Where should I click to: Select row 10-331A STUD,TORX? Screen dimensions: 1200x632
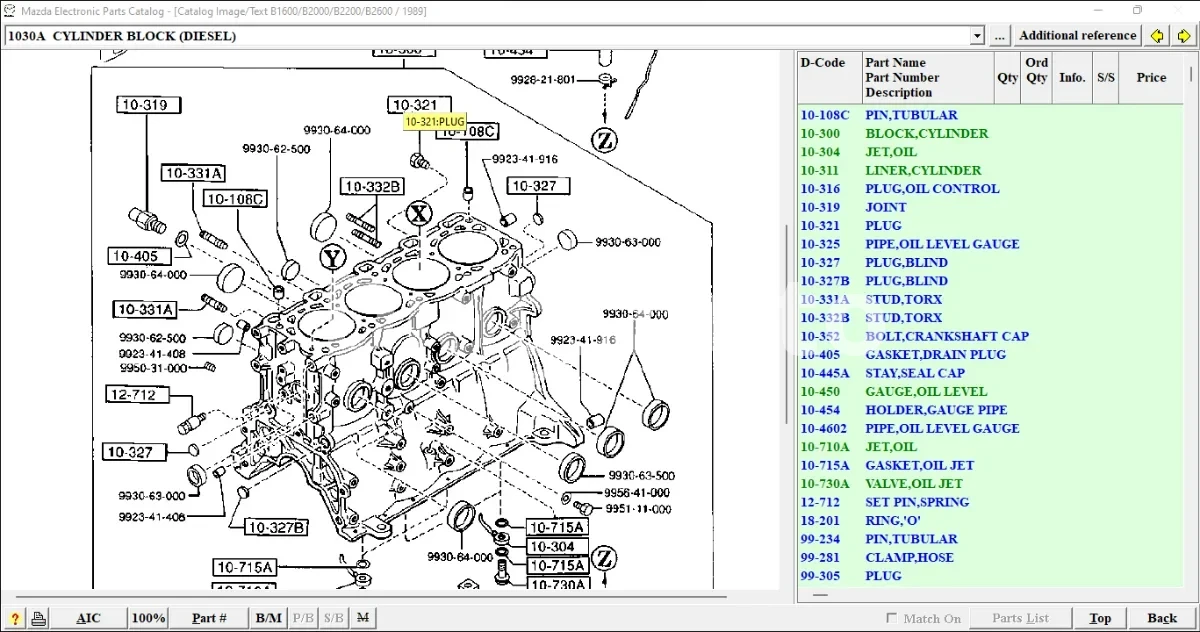[x=990, y=299]
